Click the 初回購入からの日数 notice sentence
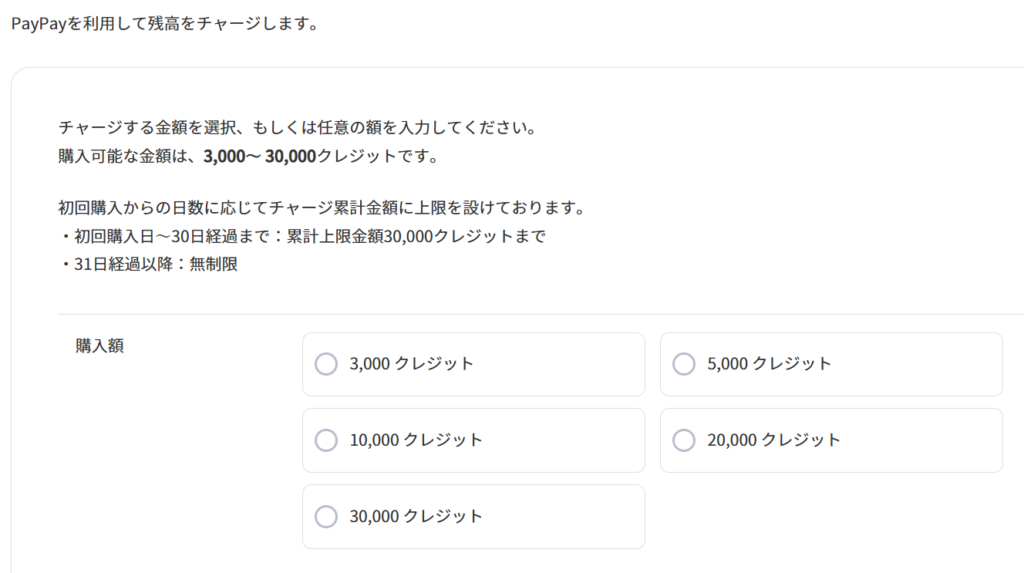The width and height of the screenshot is (1024, 573). pos(320,209)
